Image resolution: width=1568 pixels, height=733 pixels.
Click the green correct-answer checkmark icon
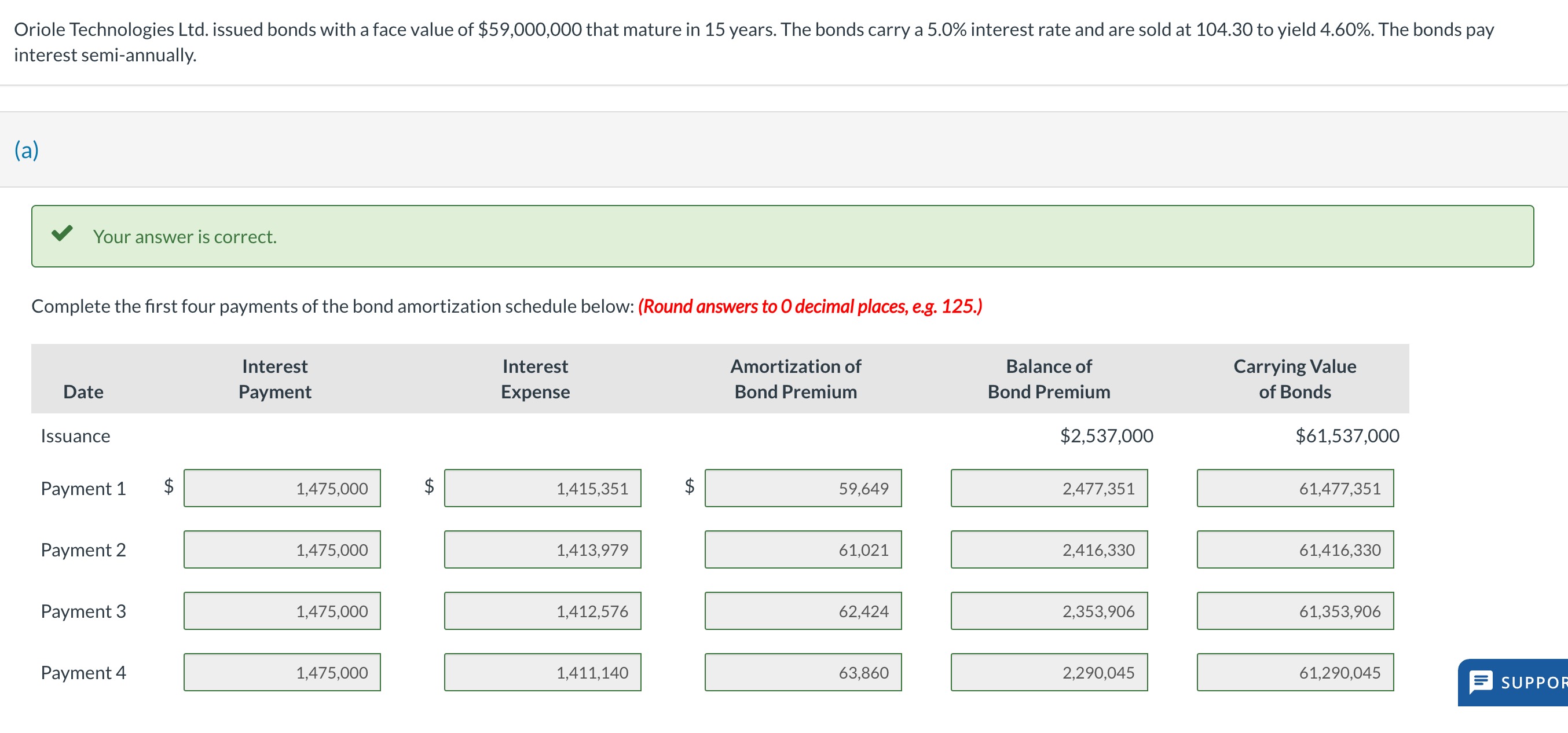pos(62,234)
